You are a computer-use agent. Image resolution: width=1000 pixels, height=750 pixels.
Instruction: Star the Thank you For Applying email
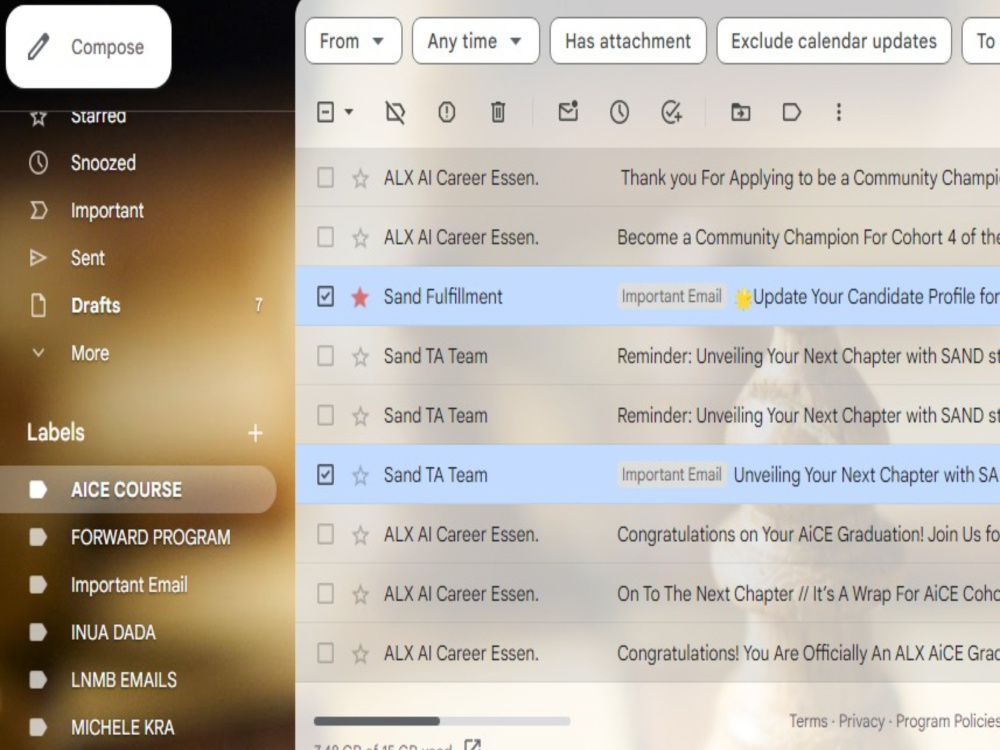point(360,179)
